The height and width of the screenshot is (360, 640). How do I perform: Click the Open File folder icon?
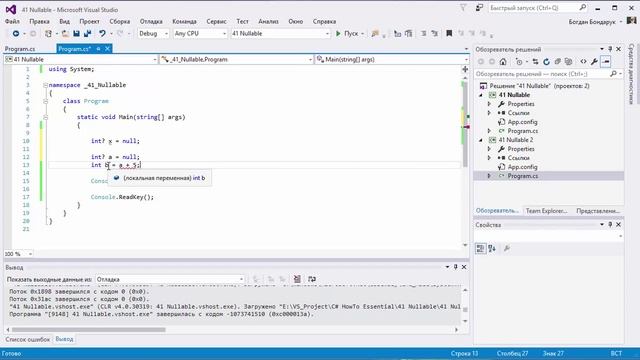pyautogui.click(x=65, y=33)
